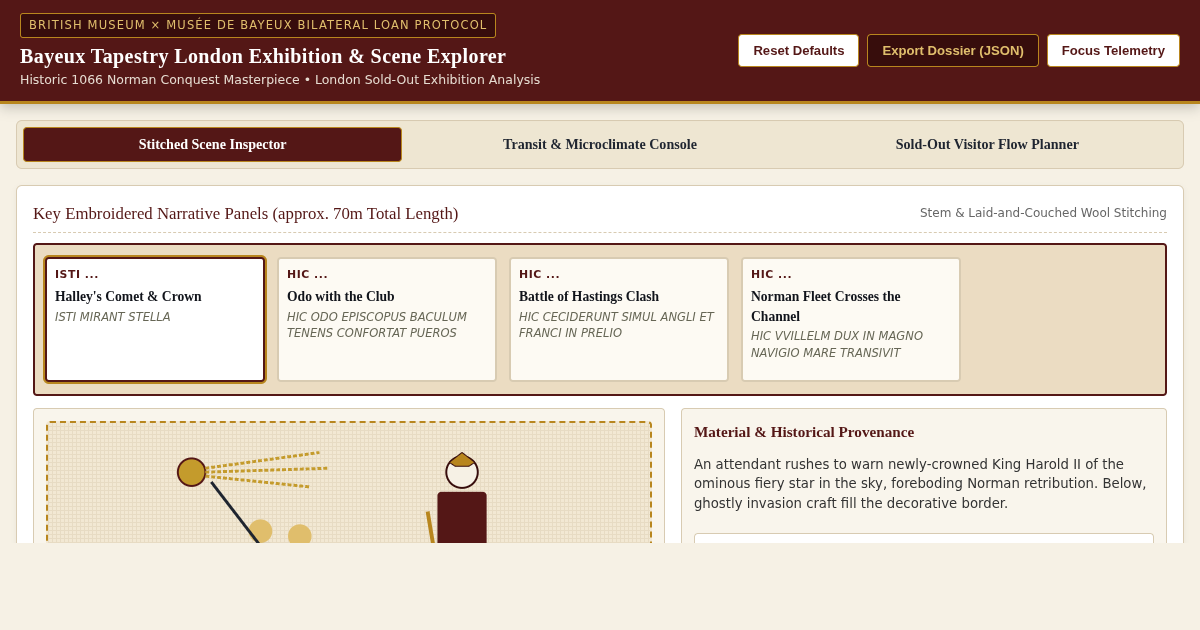Click Key Embroidered Narrative Panels heading
The image size is (1200, 630).
(246, 213)
